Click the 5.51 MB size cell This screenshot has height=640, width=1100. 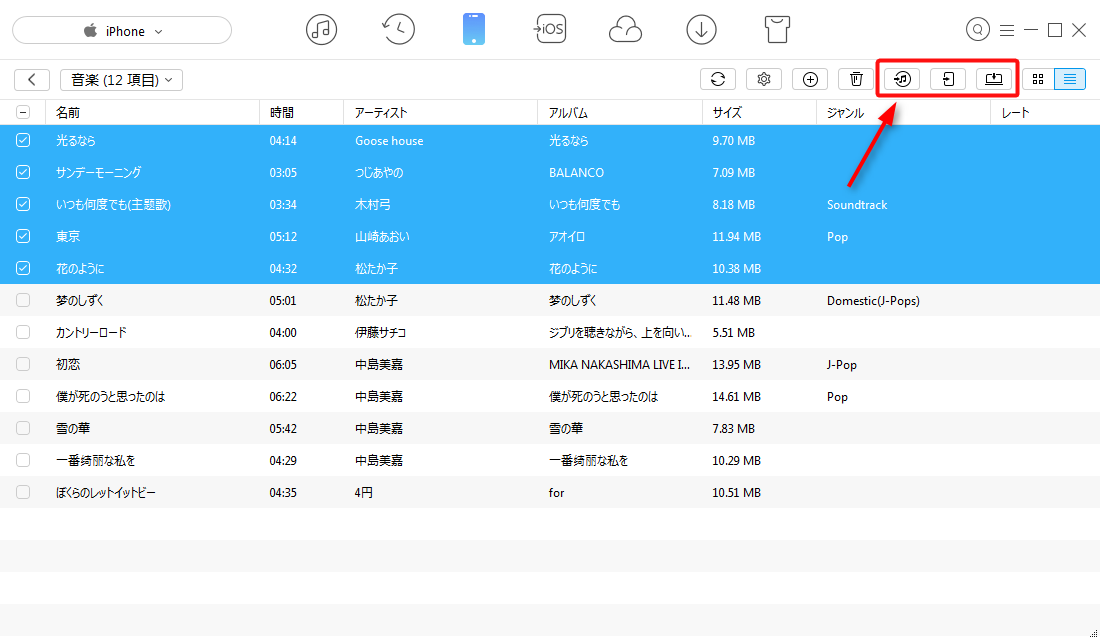733,333
